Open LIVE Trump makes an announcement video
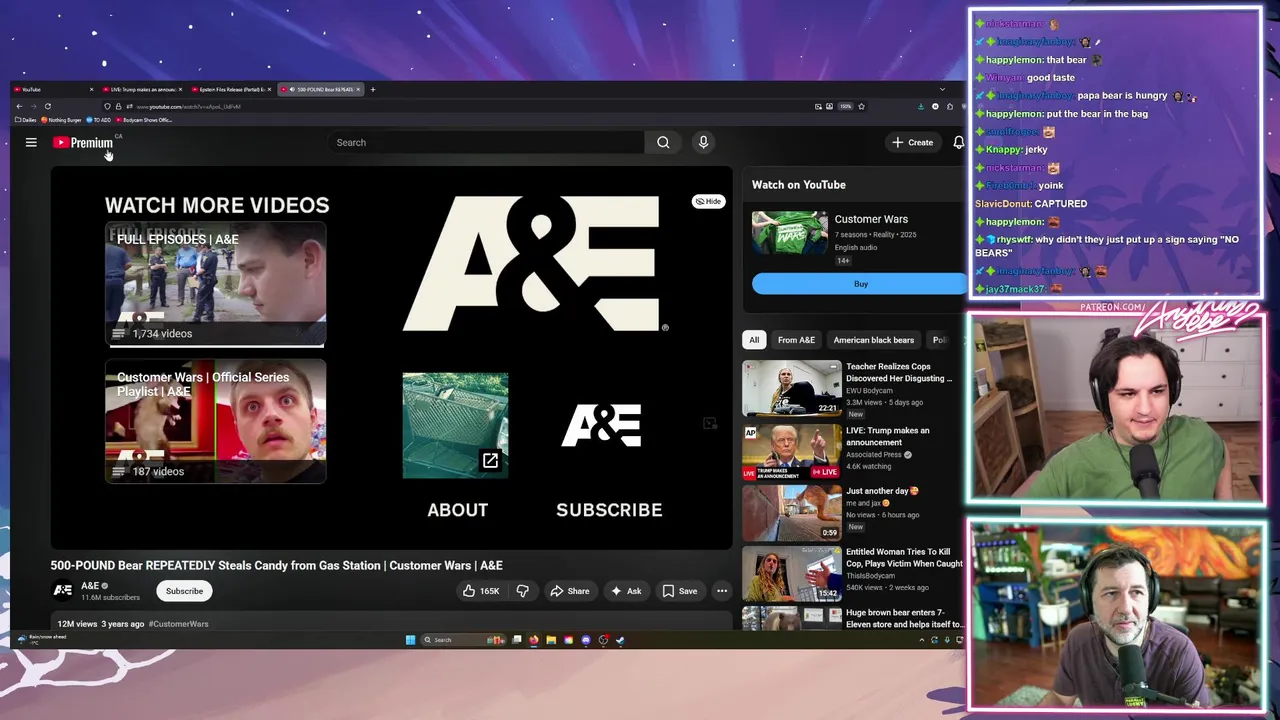The width and height of the screenshot is (1280, 720). (853, 451)
